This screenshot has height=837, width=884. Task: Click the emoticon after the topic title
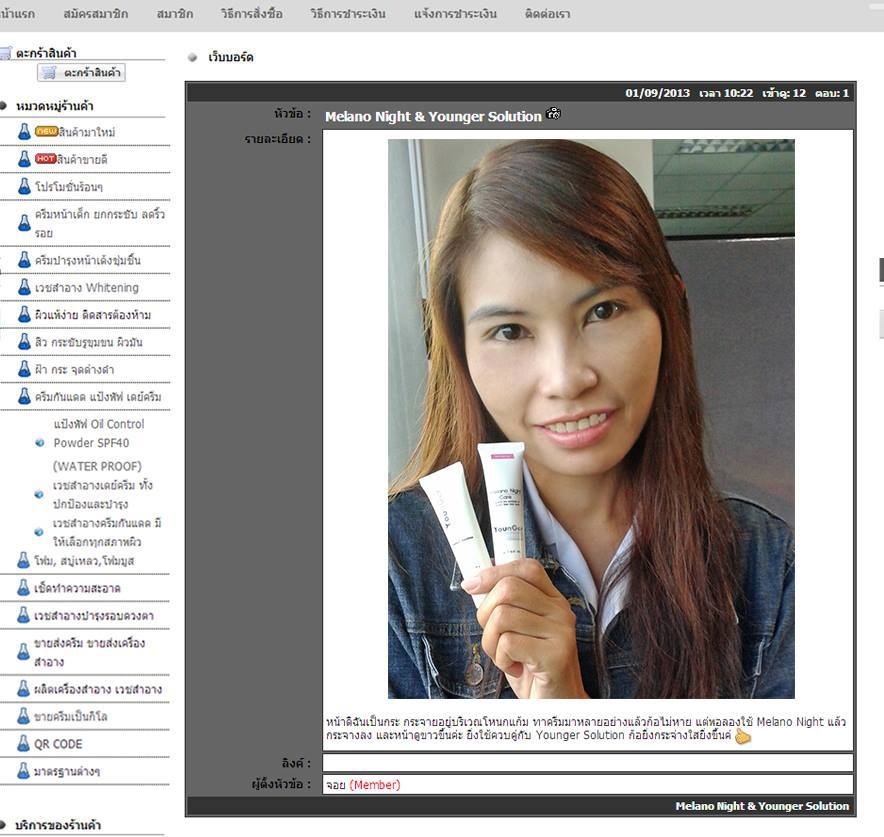(554, 113)
